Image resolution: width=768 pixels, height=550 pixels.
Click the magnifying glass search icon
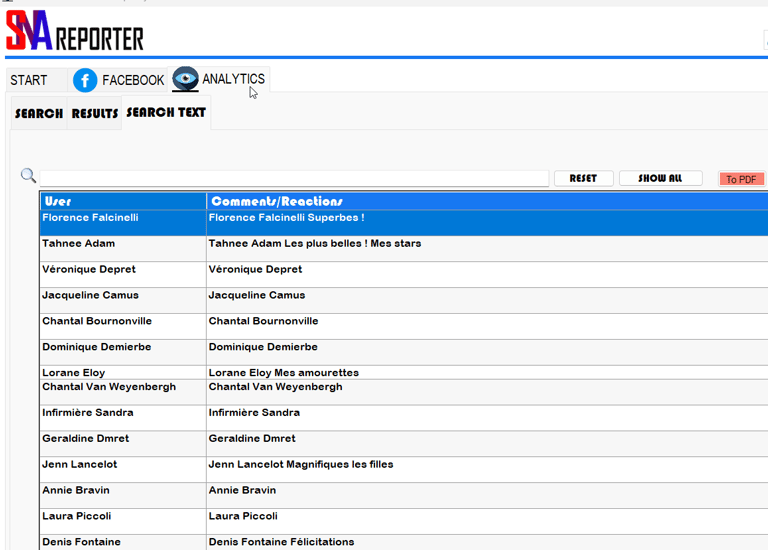pos(28,175)
